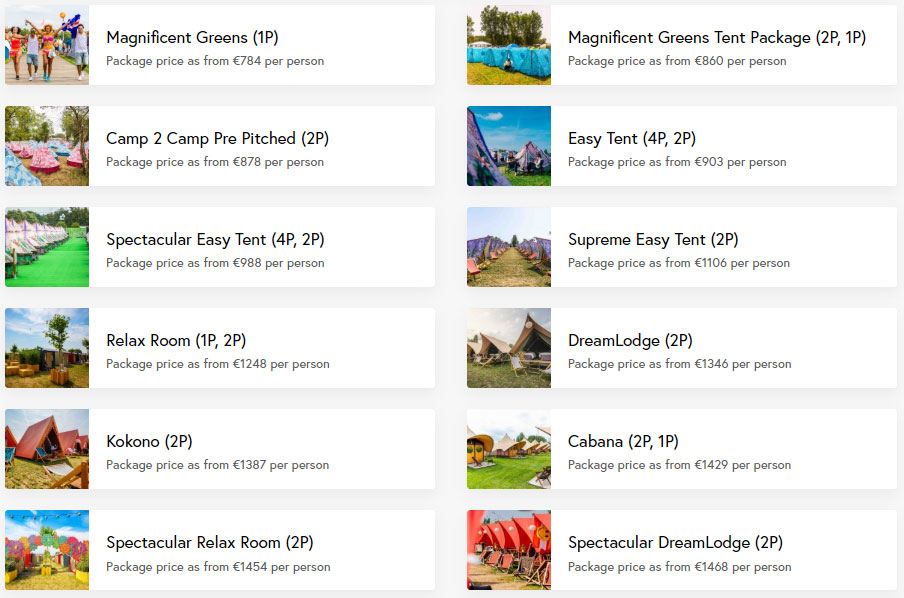Choose the Supreme Easy Tent (2P) card

point(681,247)
